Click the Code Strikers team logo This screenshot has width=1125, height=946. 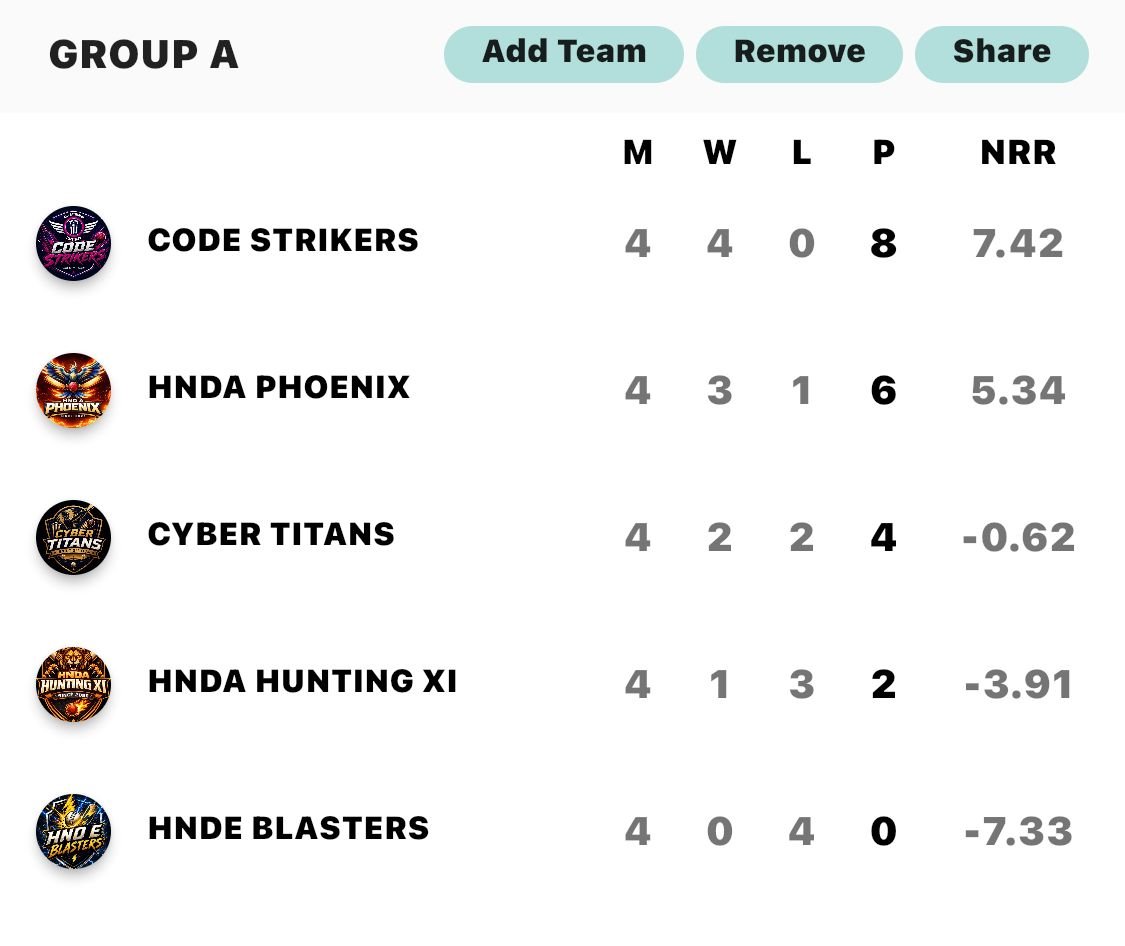[x=73, y=243]
